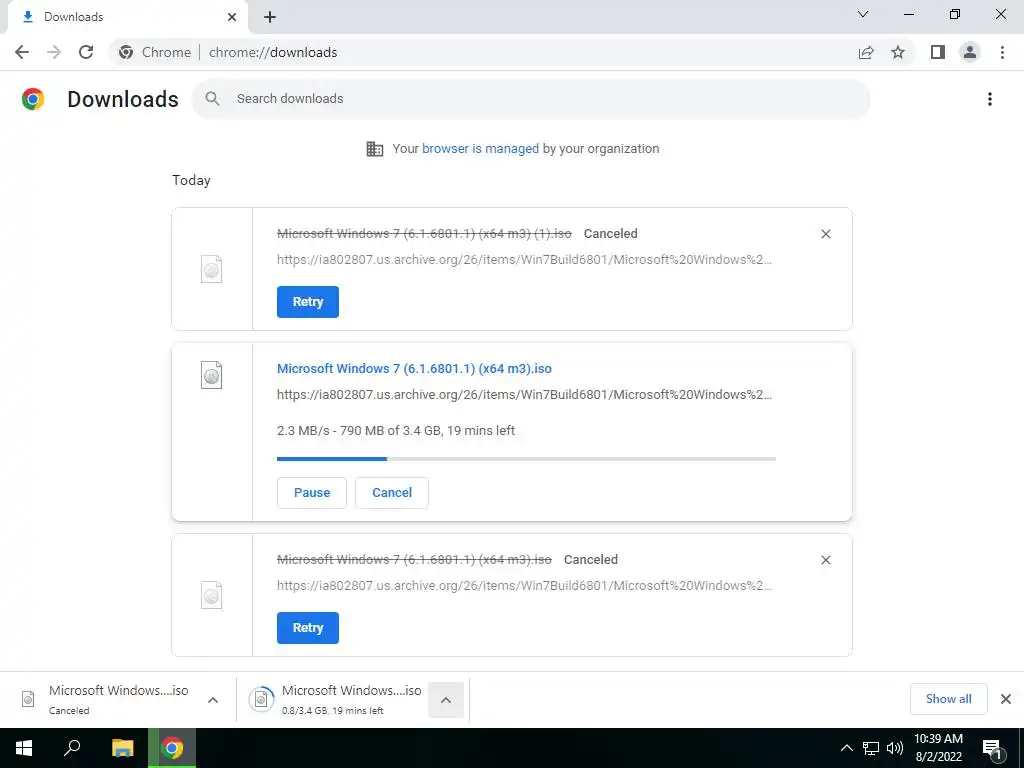The height and width of the screenshot is (768, 1024).
Task: Retry the canceled (x64 m3) (1).iso download
Action: (308, 302)
